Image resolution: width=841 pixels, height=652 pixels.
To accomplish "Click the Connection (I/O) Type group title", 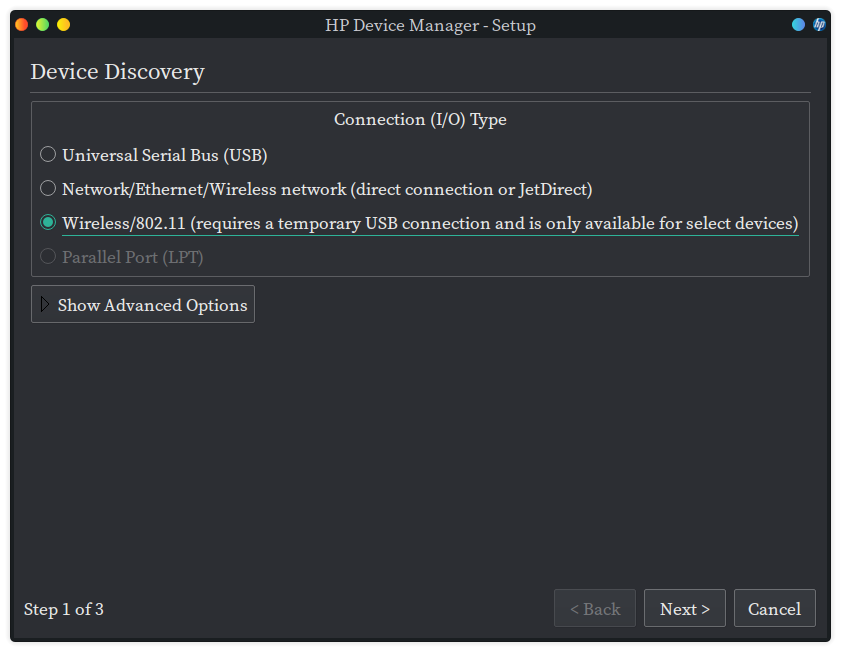I will coord(420,119).
